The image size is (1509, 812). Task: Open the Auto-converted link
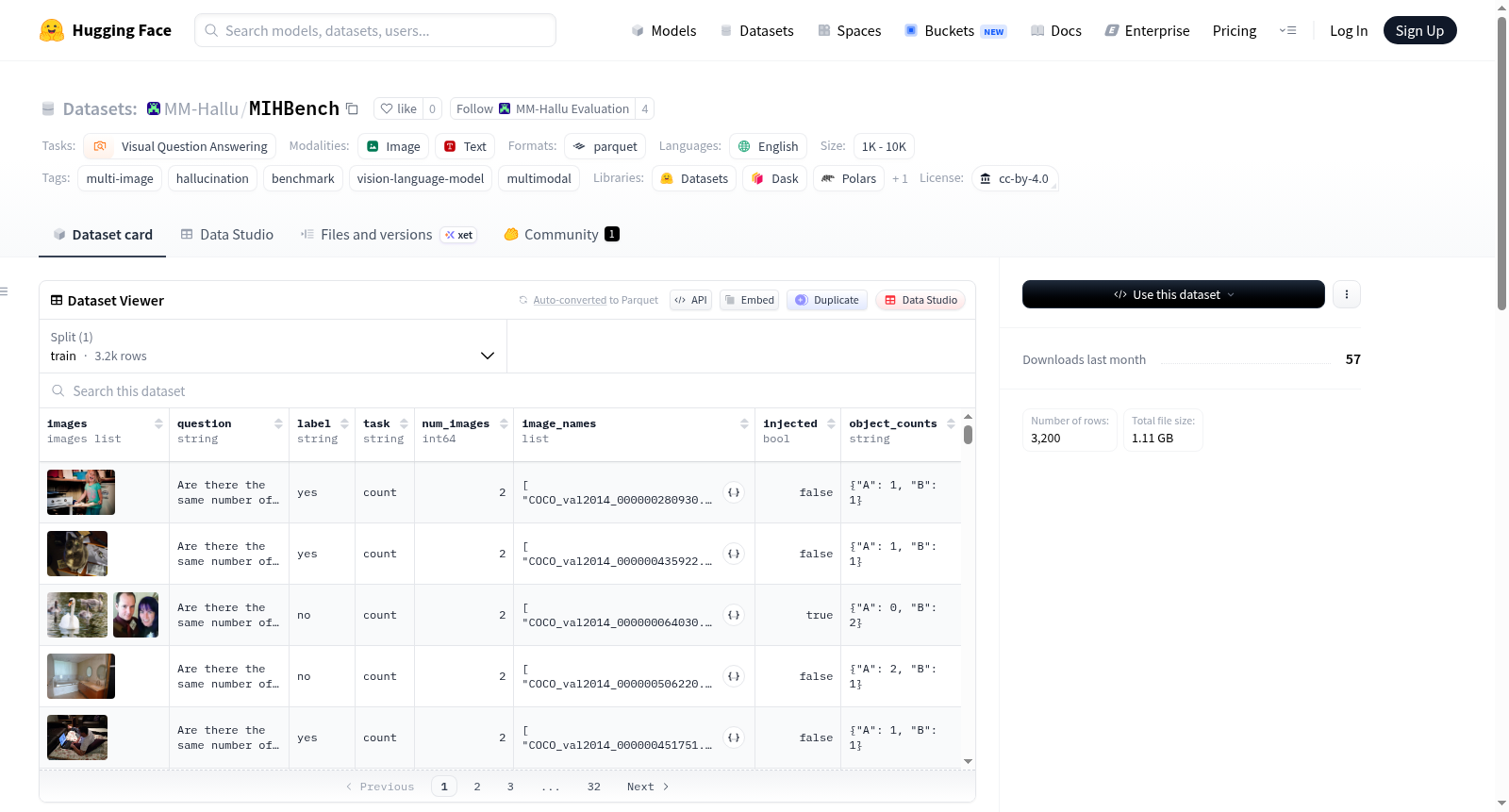[570, 300]
